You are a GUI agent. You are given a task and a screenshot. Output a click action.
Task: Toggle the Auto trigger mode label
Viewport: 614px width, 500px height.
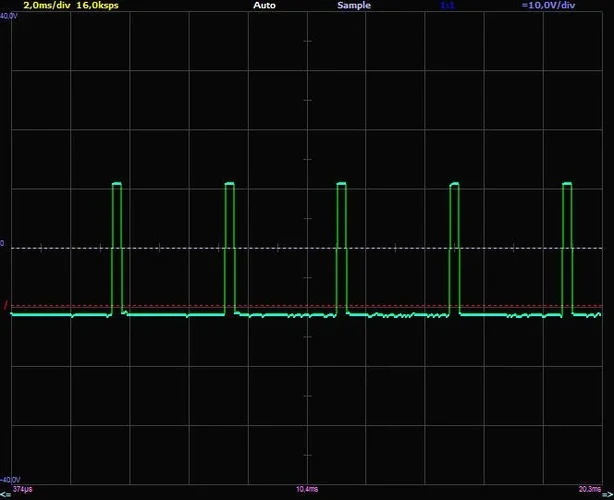265,5
